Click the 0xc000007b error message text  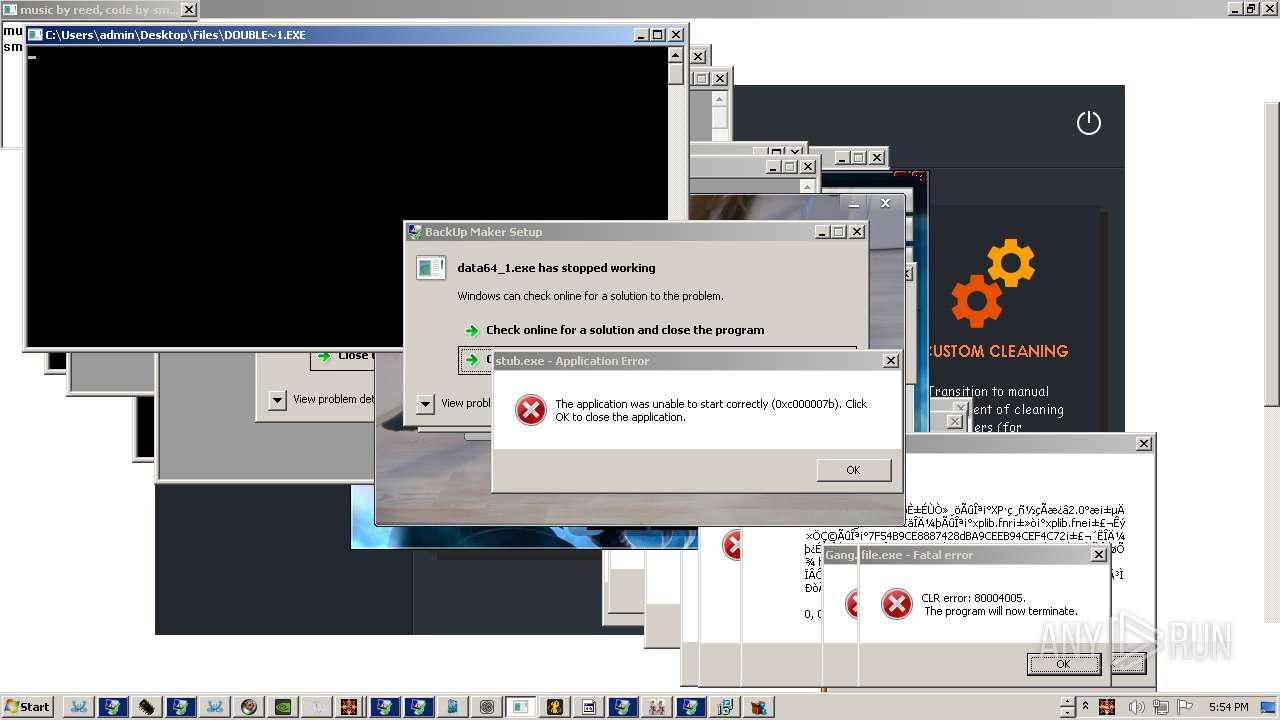[711, 411]
